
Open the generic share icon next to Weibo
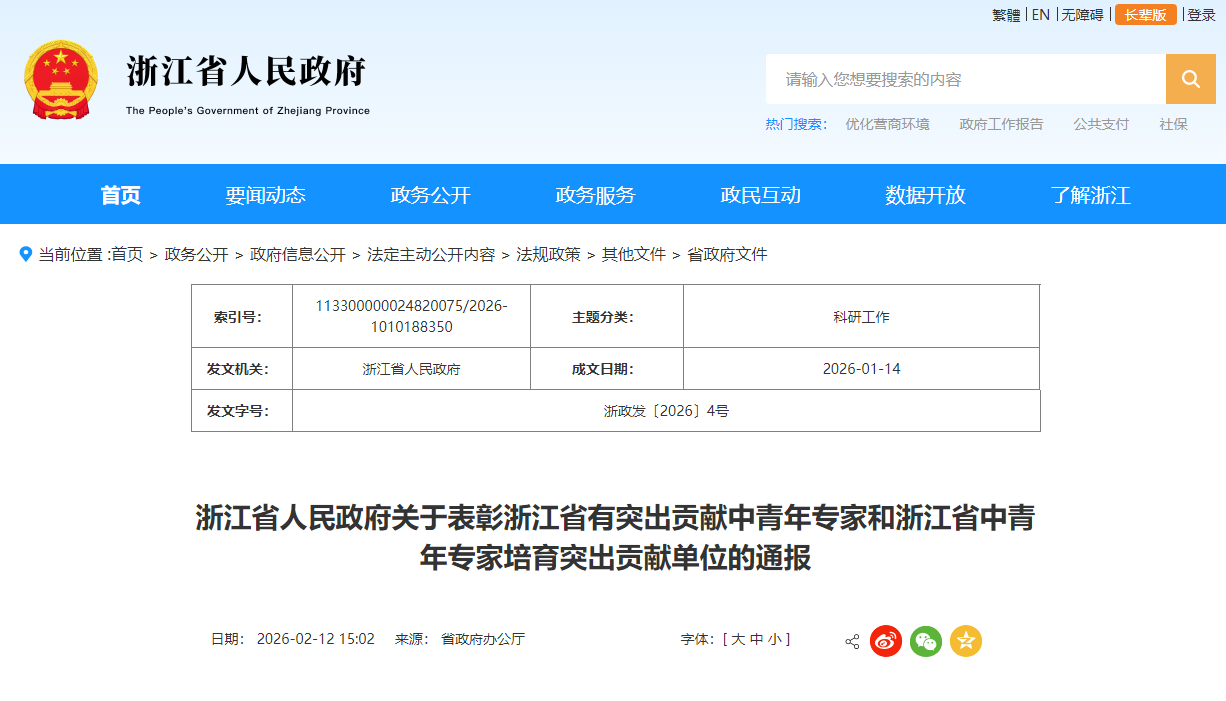pos(852,641)
